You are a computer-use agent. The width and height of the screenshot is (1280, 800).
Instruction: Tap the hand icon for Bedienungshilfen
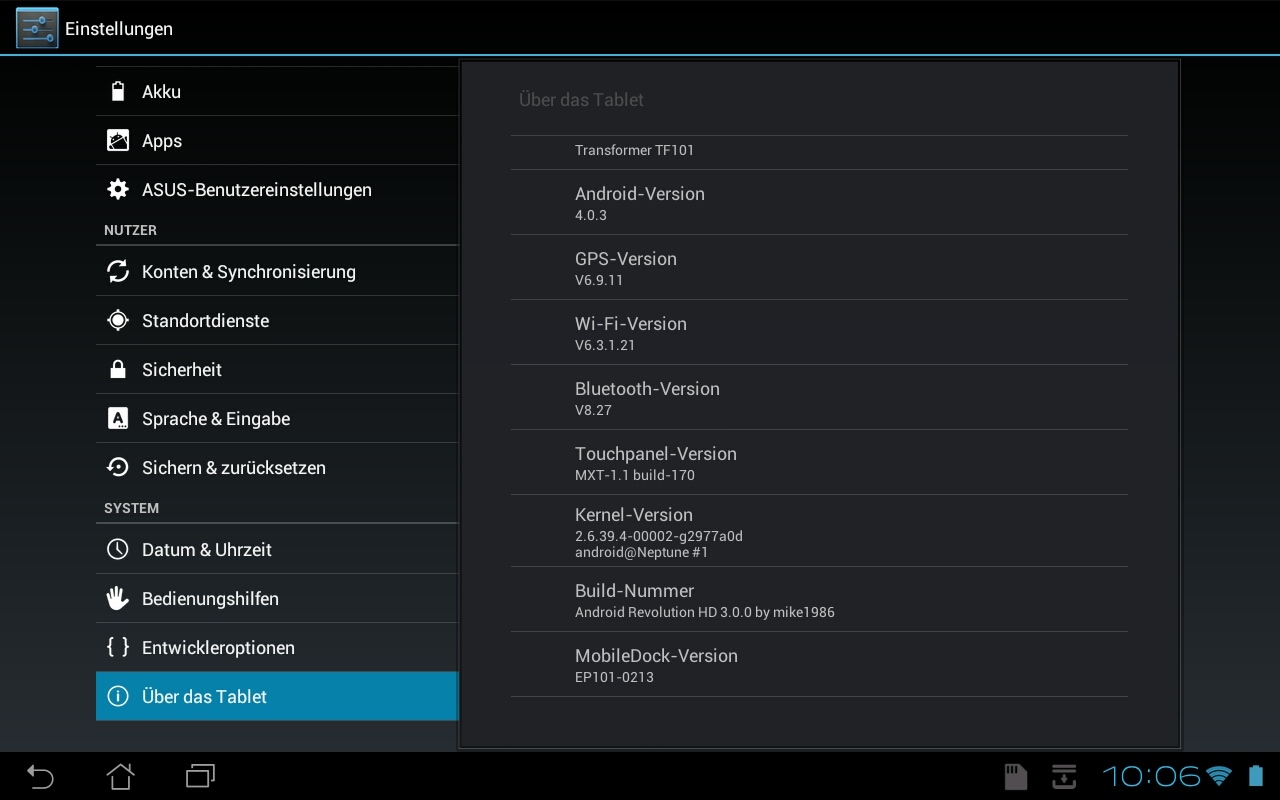(118, 598)
